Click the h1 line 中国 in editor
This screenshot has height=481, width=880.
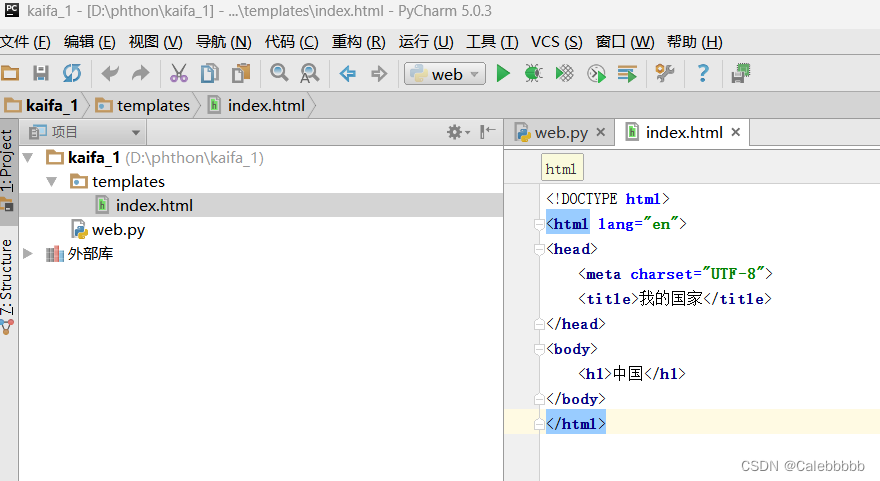pos(632,374)
